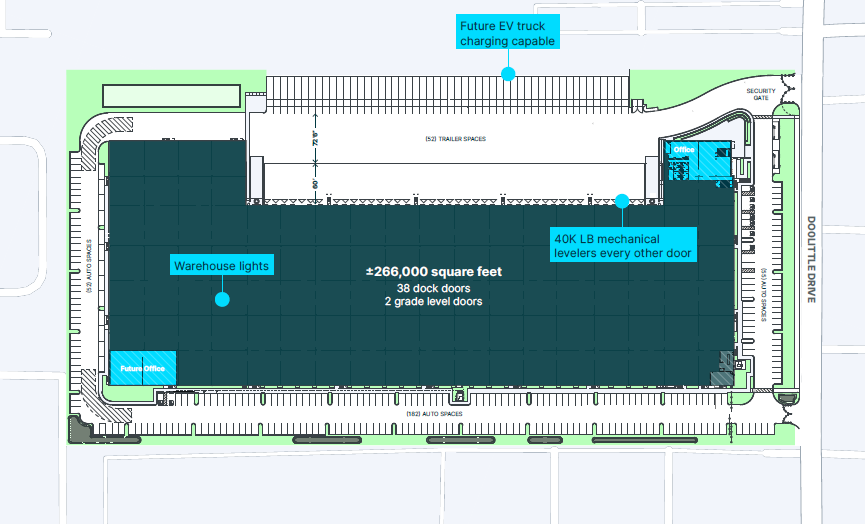865x524 pixels.
Task: Click the (182) Auto Spaces label
Action: pos(432,413)
